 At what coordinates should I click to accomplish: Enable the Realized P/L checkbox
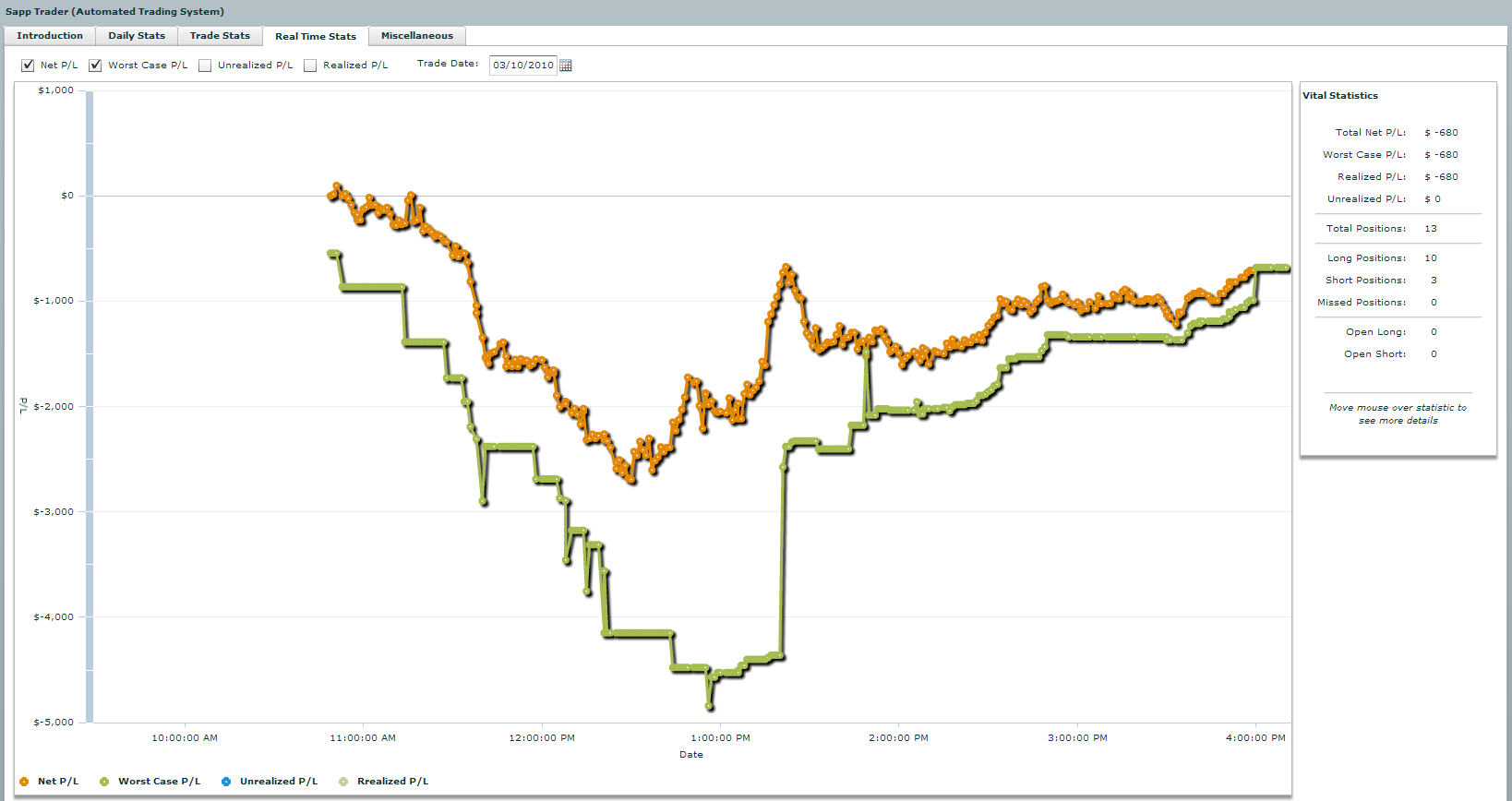310,66
